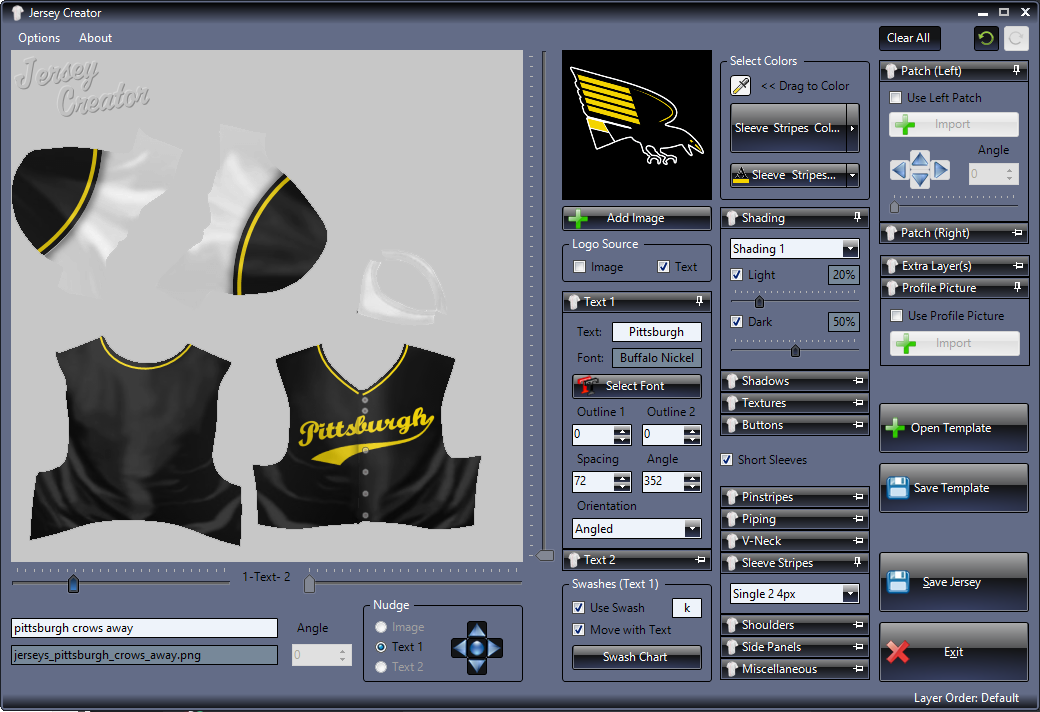This screenshot has height=712, width=1040.
Task: Click the Exit button
Action: tap(954, 652)
